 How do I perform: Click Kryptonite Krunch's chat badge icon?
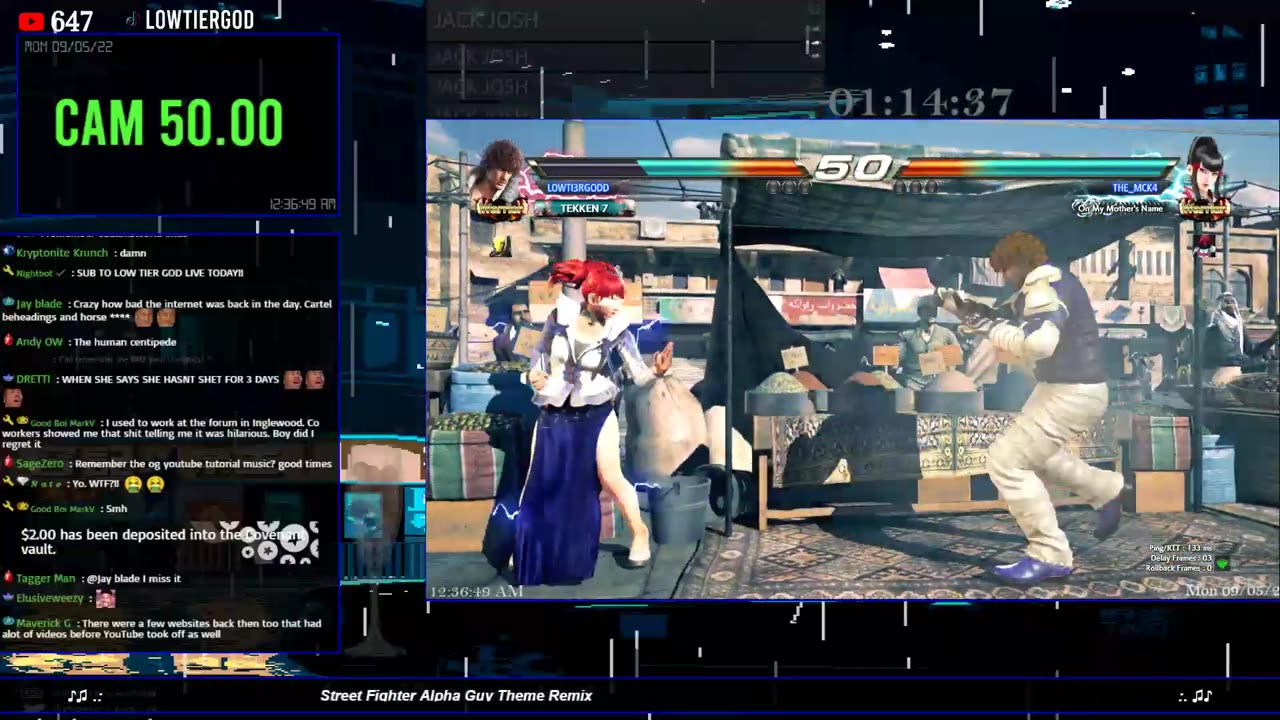click(8, 253)
